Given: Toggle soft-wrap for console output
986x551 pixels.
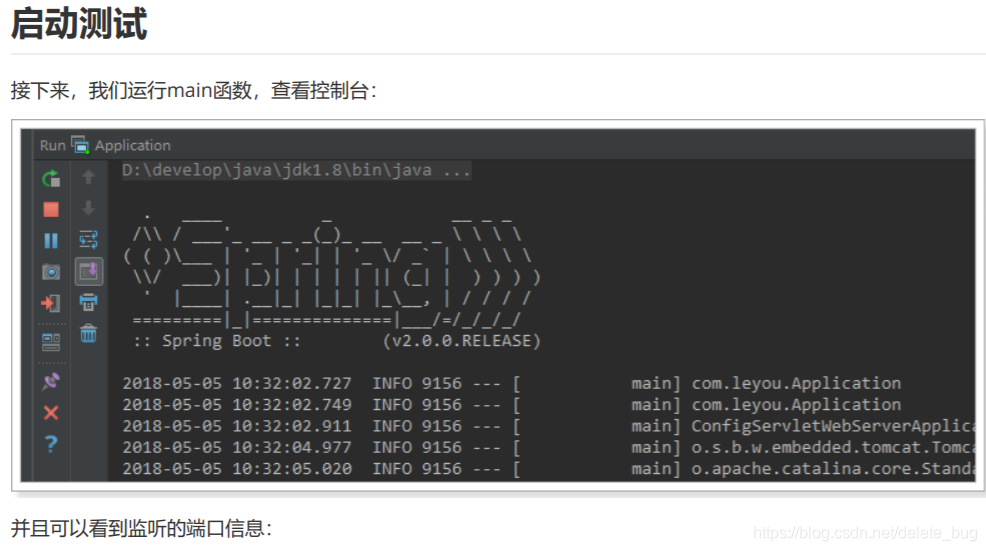Looking at the screenshot, I should click(89, 240).
